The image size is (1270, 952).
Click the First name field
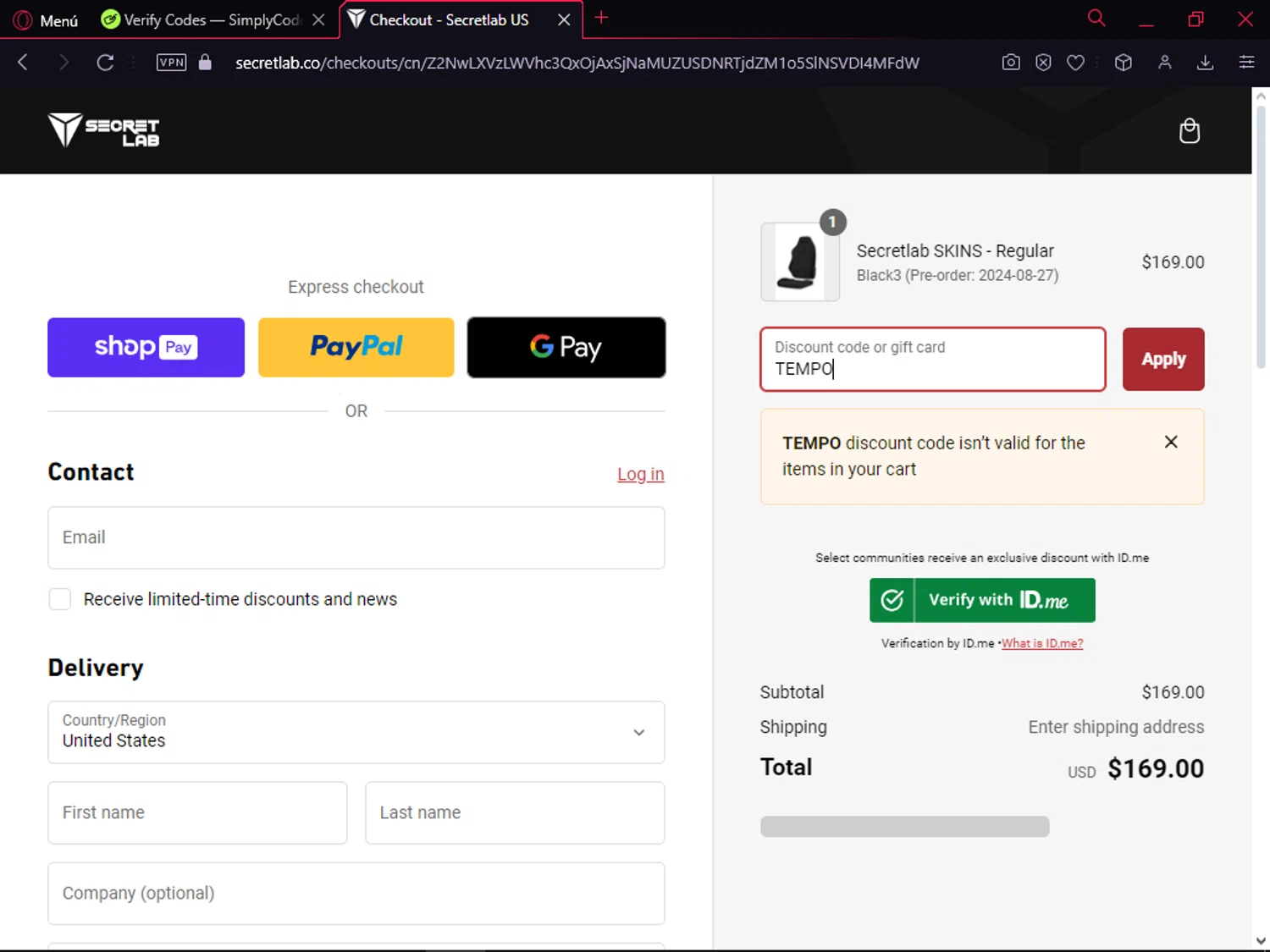pos(197,812)
